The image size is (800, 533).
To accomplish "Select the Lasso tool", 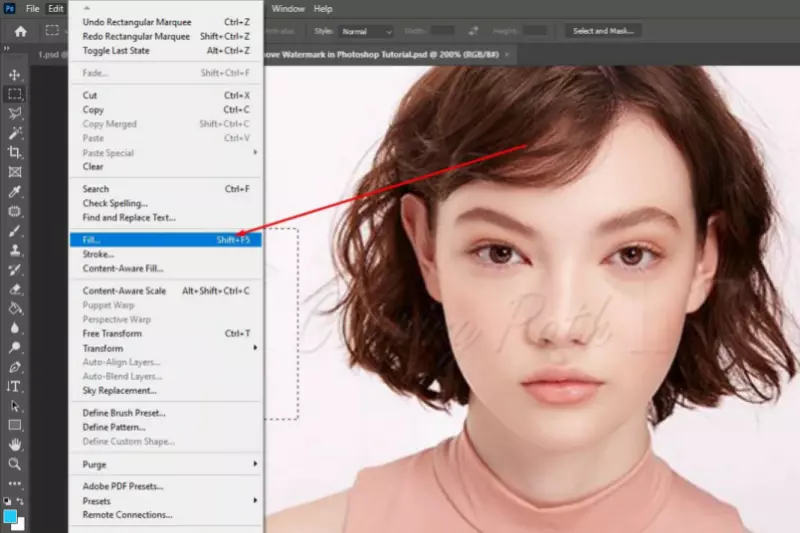I will click(x=14, y=113).
